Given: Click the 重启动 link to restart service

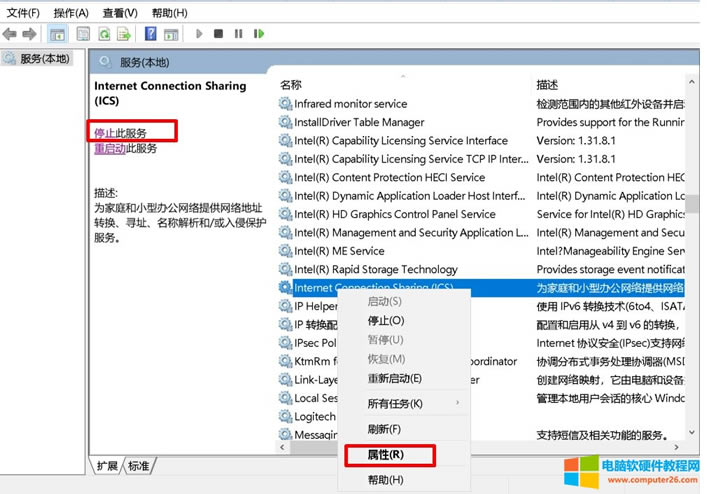Looking at the screenshot, I should (110, 149).
